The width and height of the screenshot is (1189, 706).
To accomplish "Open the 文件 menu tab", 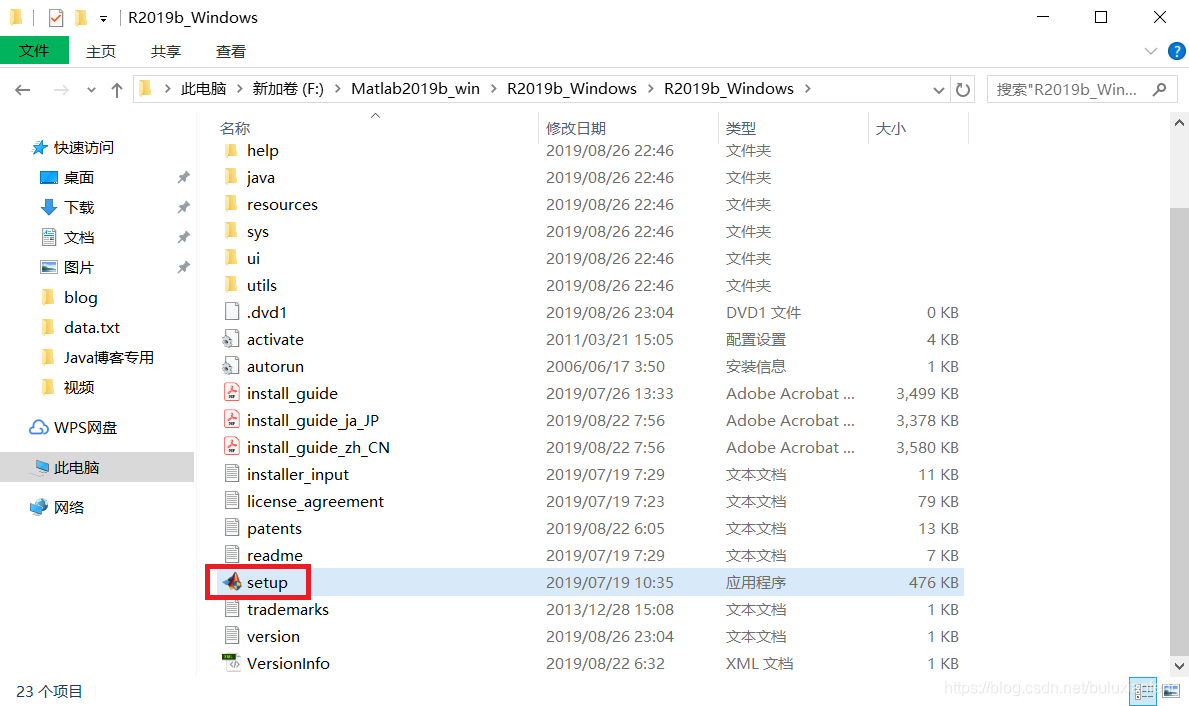I will [x=34, y=51].
